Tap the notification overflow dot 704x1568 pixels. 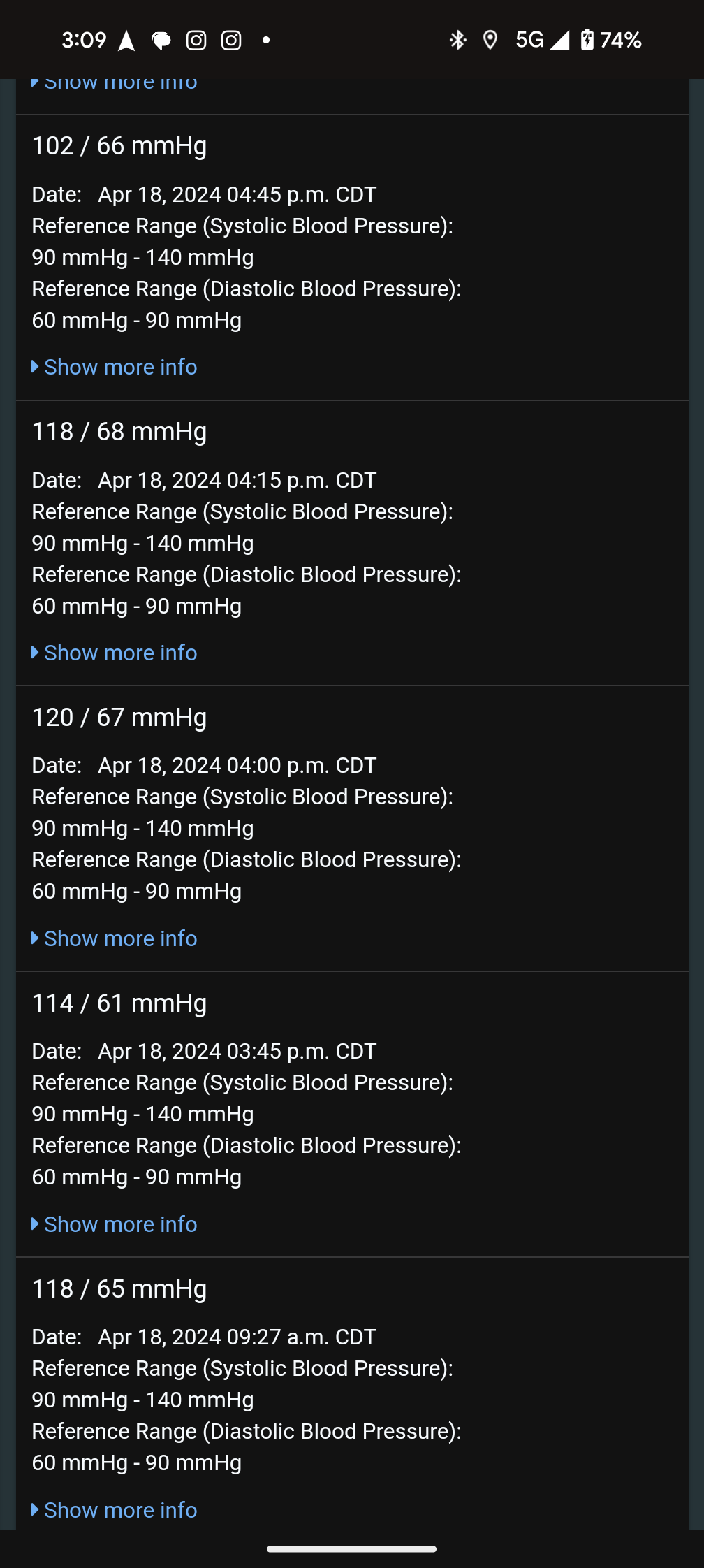click(x=266, y=41)
